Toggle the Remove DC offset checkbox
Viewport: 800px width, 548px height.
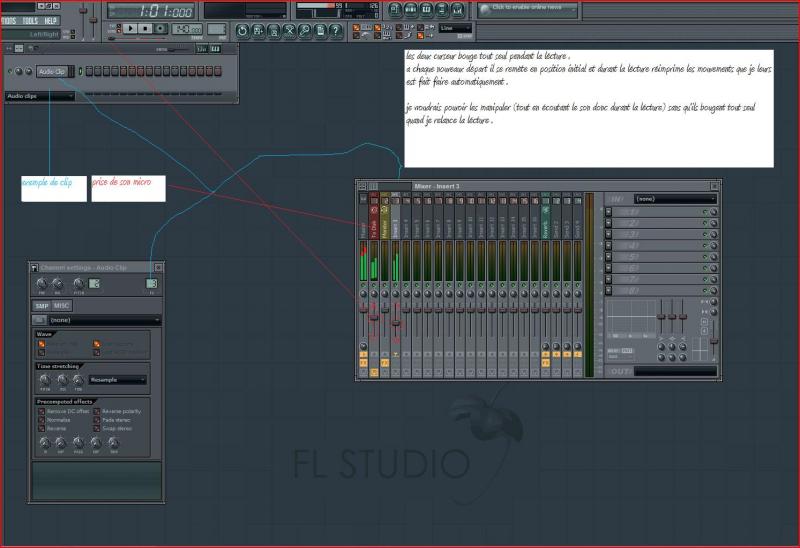(x=41, y=411)
